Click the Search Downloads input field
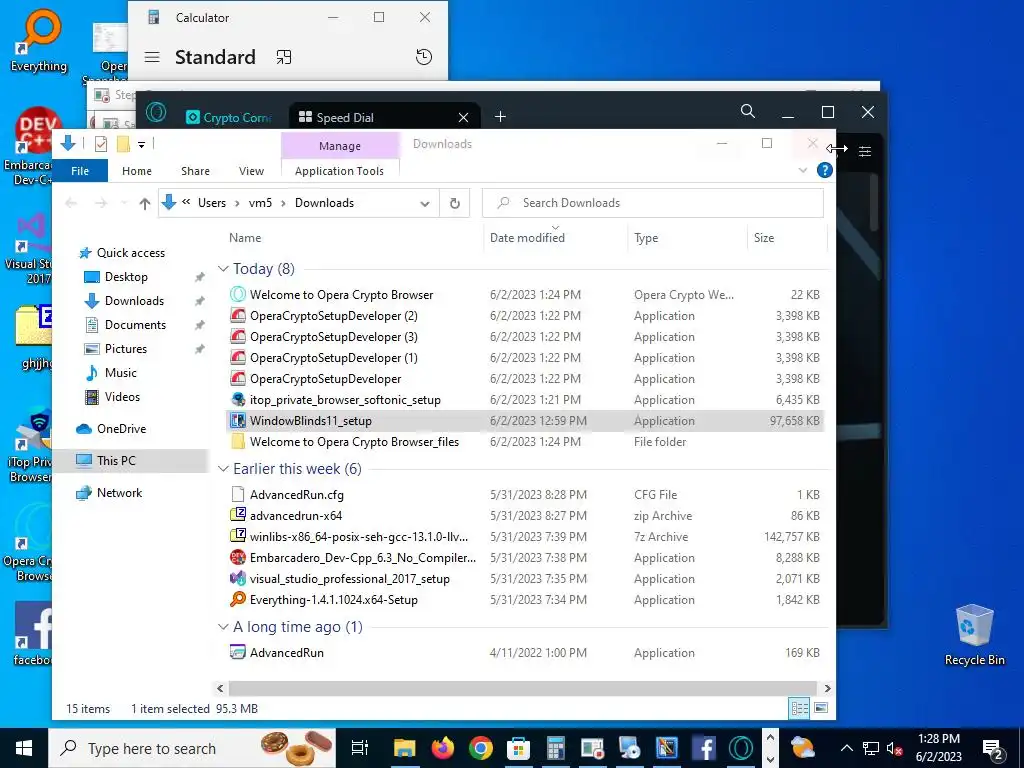1024x768 pixels. pos(653,203)
